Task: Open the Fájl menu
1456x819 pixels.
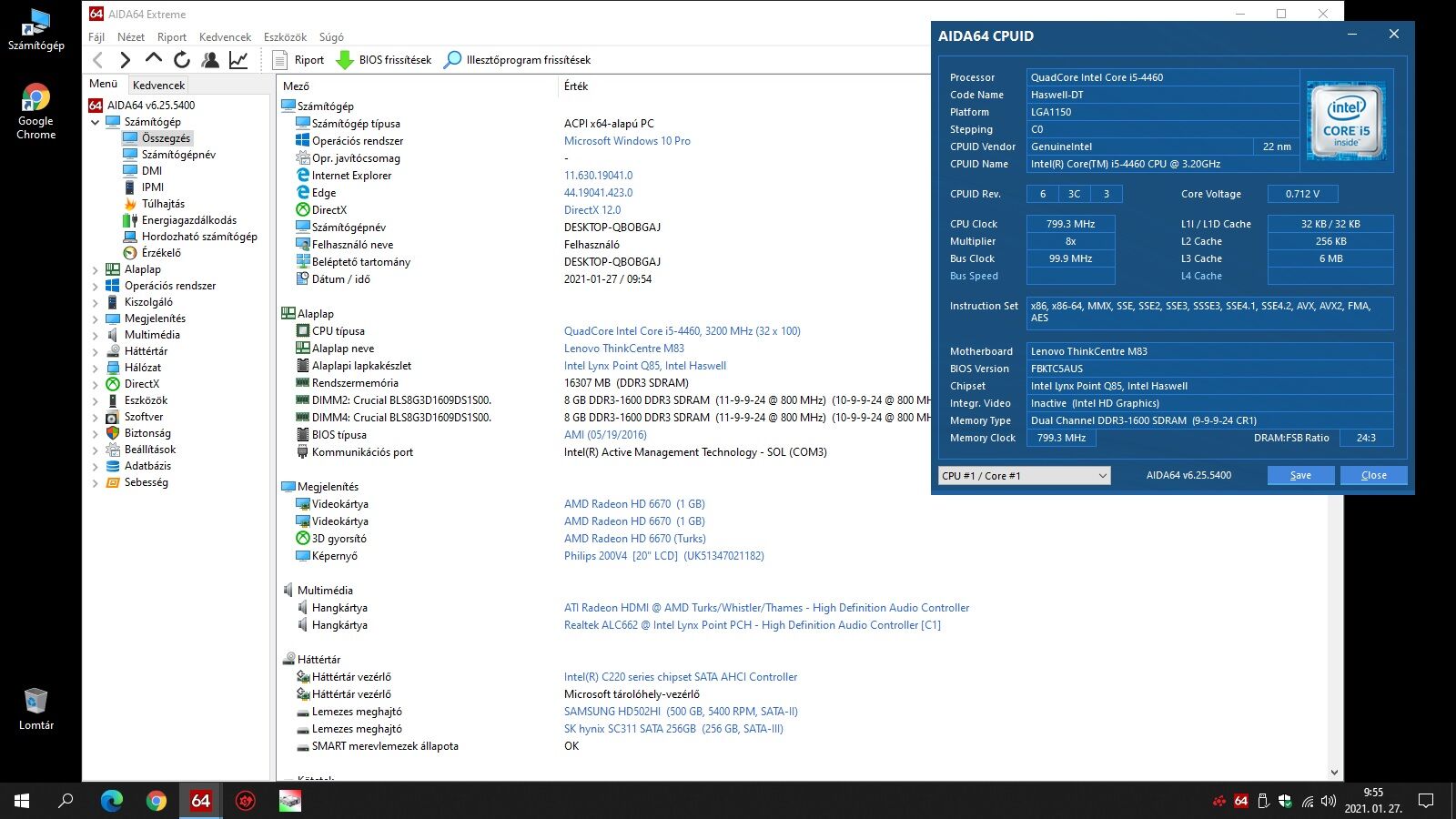Action: coord(96,37)
